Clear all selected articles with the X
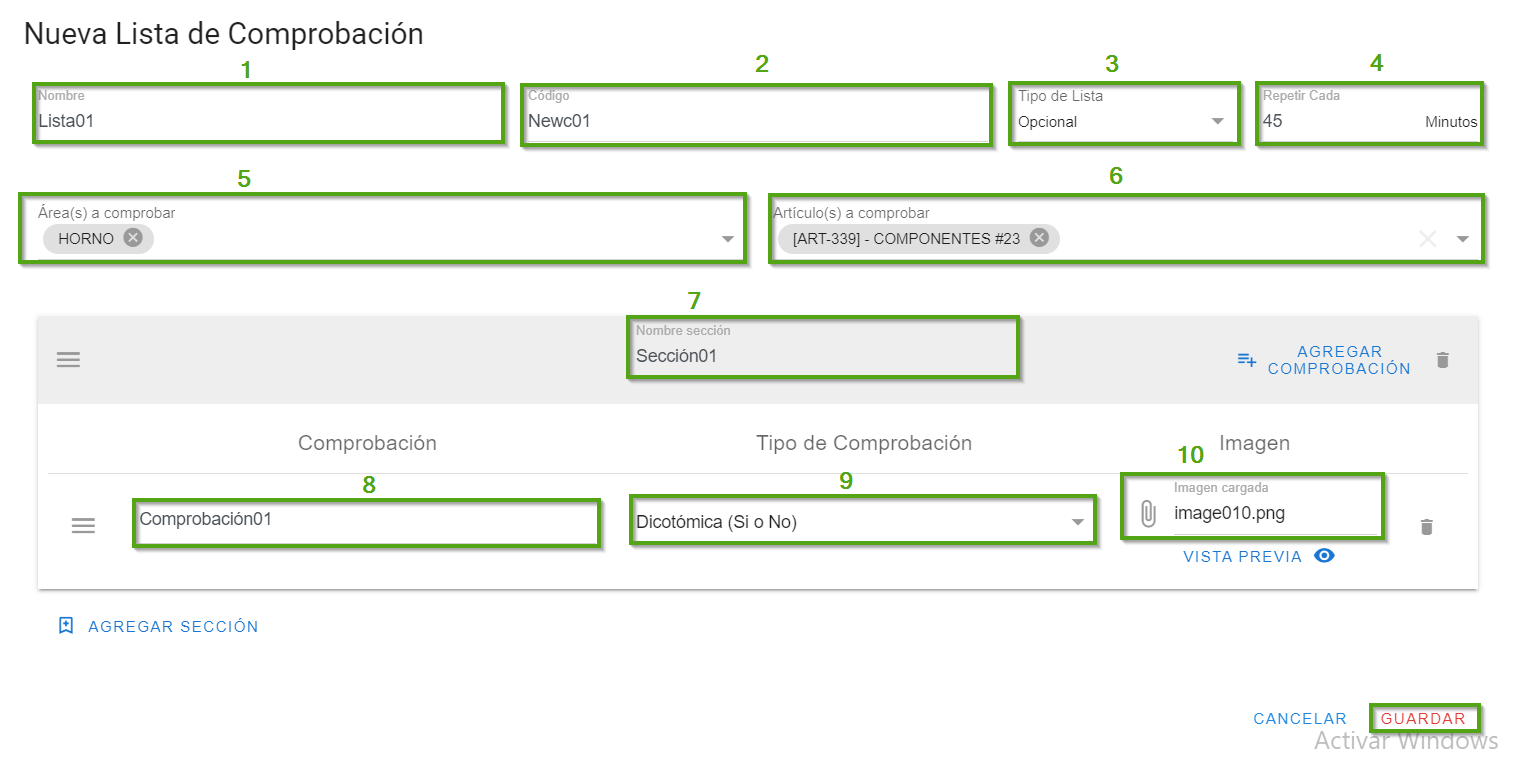1514x762 pixels. coord(1427,239)
